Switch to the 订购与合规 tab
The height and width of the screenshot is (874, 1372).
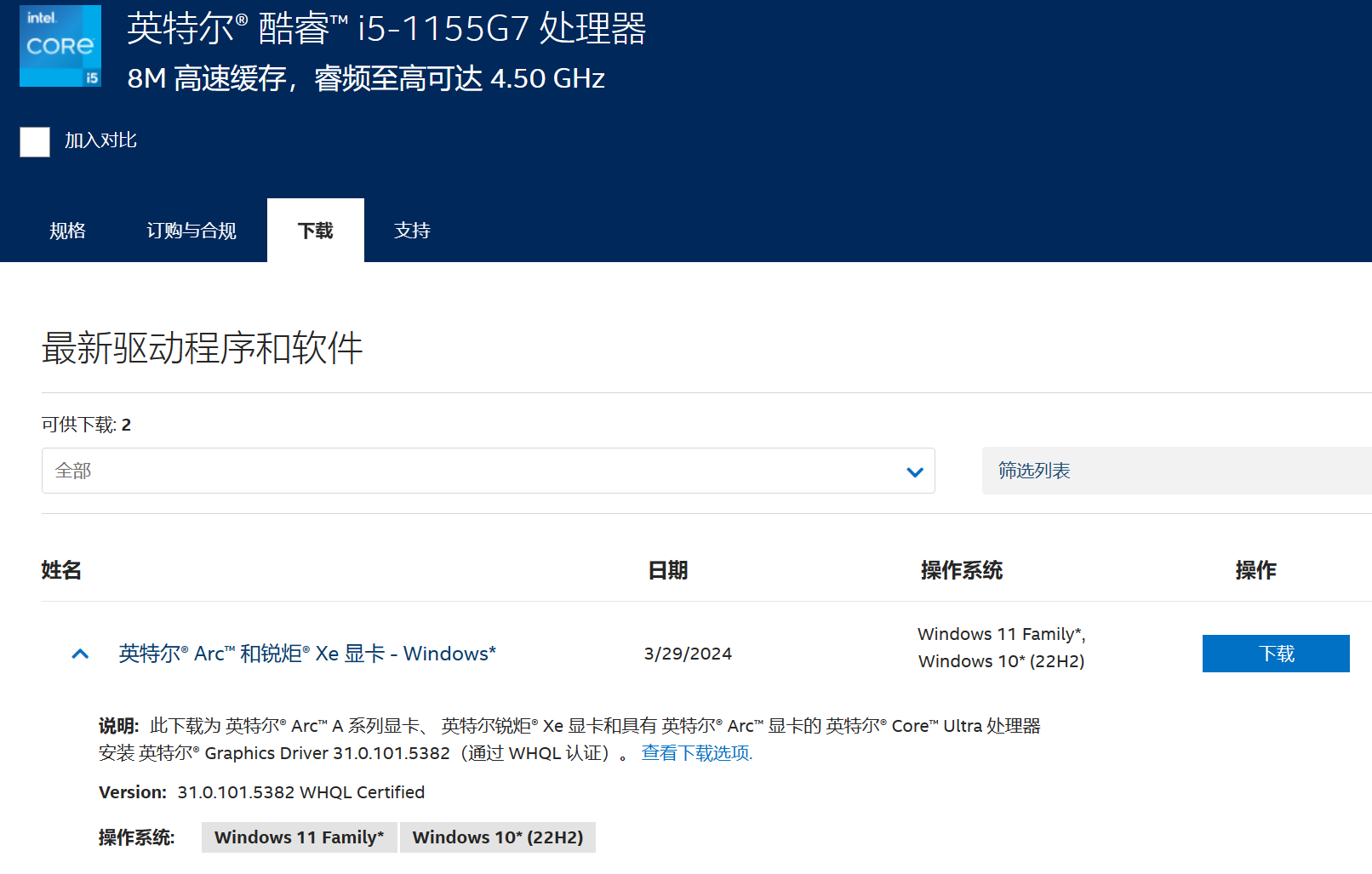click(192, 231)
